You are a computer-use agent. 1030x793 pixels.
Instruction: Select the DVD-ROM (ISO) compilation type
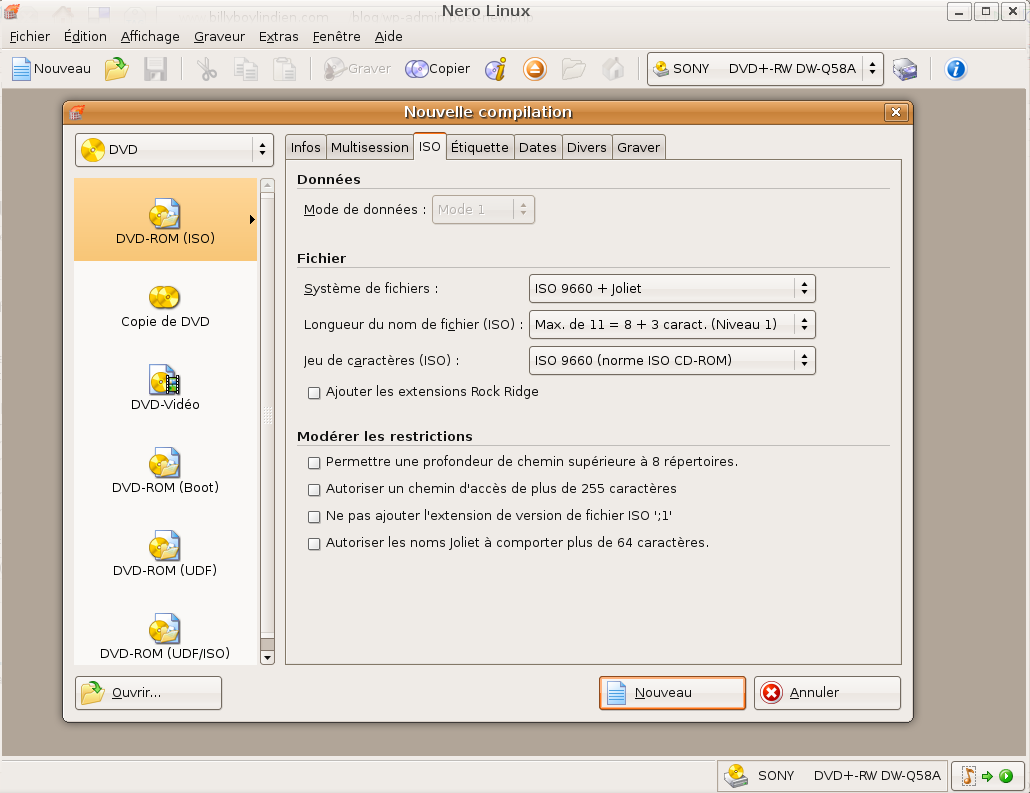[x=165, y=220]
